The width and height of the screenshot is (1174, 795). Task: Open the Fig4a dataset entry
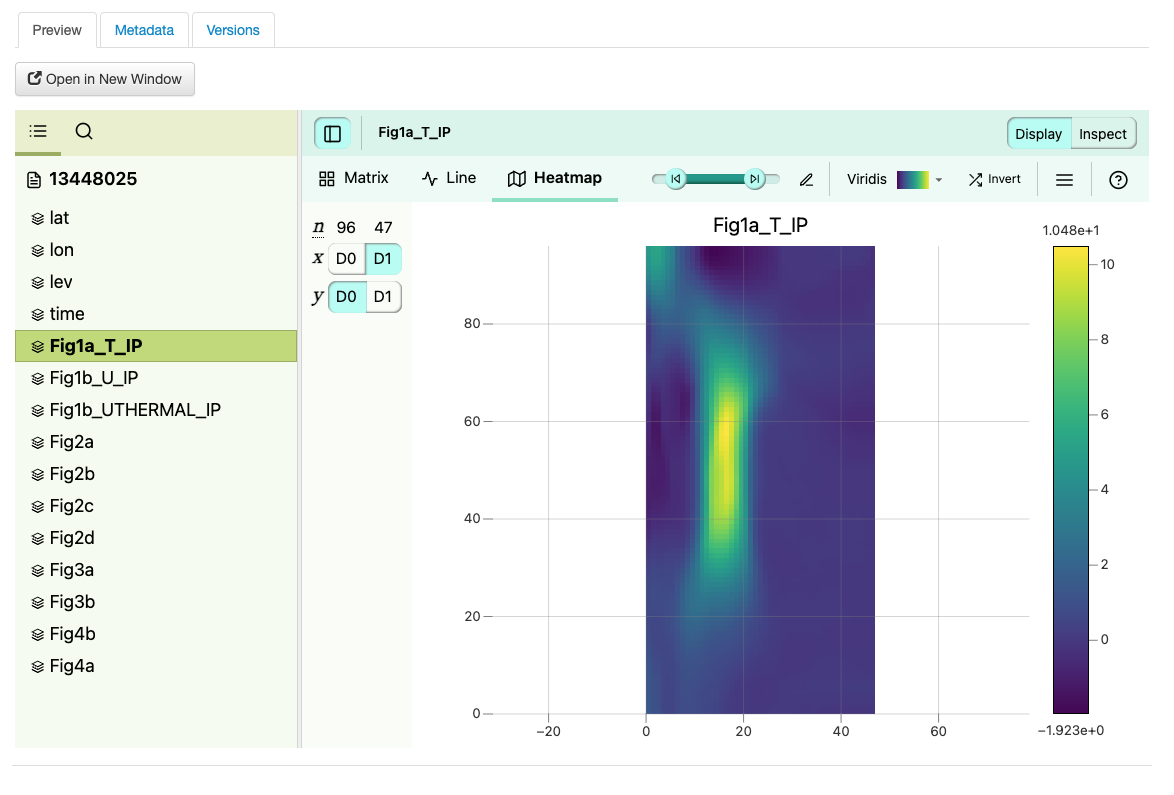click(72, 666)
